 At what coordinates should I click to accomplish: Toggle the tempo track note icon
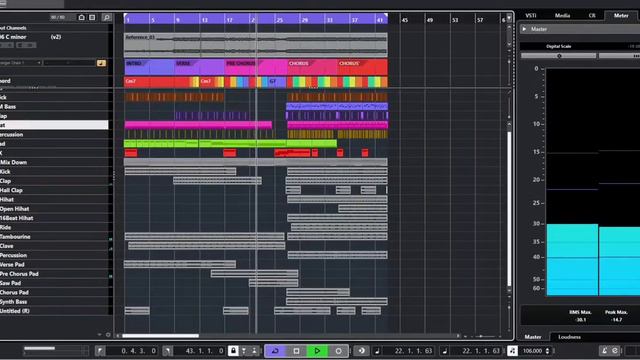(512, 351)
